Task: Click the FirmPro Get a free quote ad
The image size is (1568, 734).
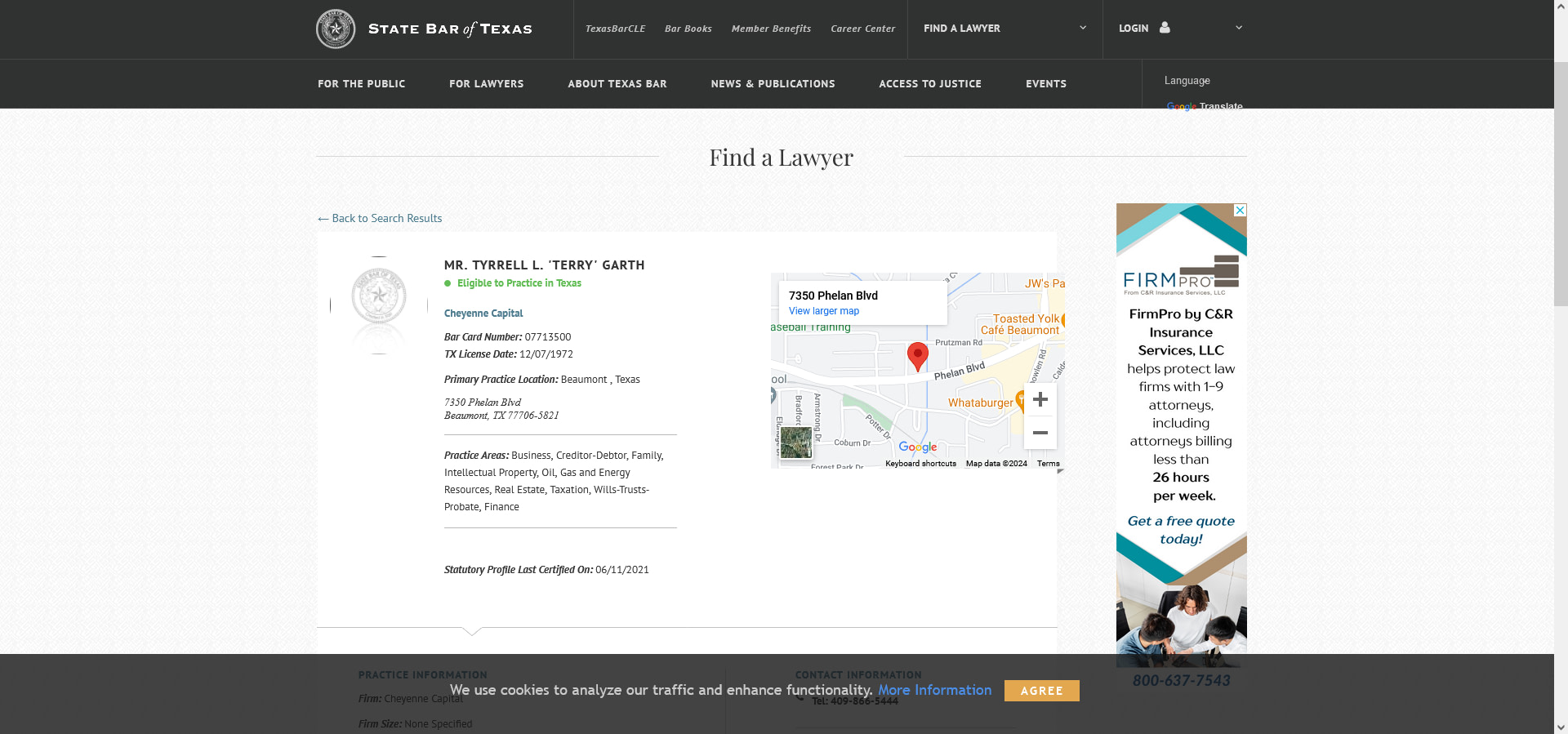Action: click(x=1181, y=530)
